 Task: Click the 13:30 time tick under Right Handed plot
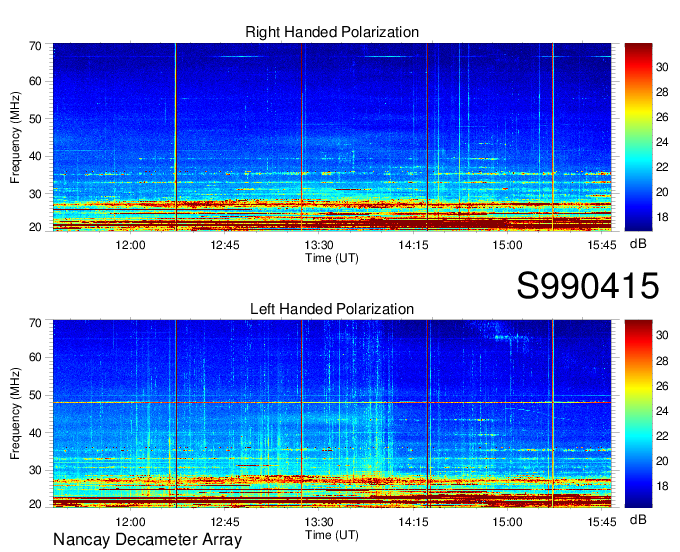319,245
